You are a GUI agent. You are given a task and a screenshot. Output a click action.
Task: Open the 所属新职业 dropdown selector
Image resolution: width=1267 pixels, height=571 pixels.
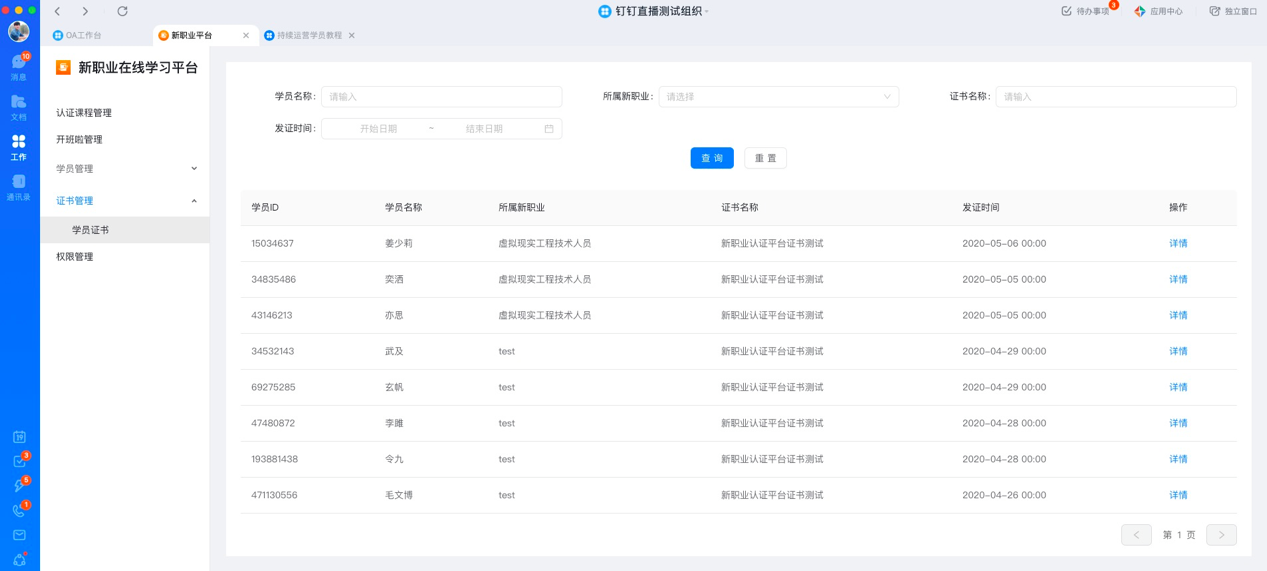778,97
